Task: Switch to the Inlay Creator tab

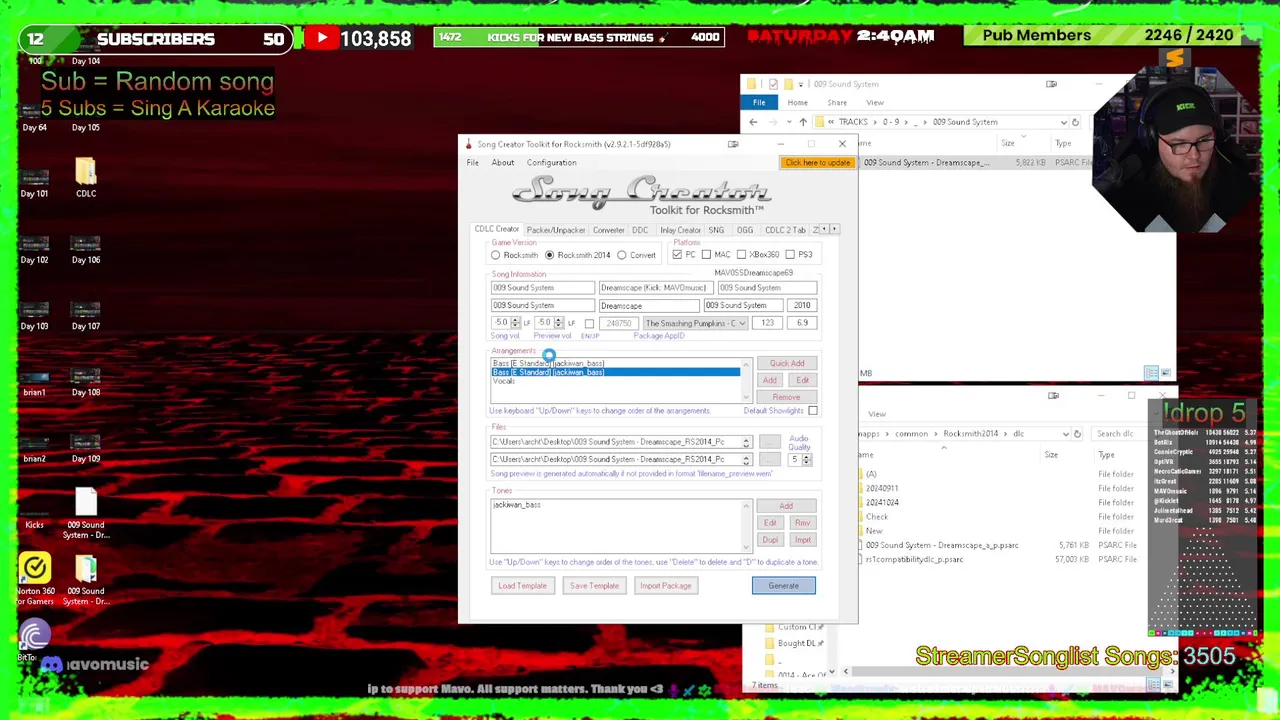Action: 680,230
